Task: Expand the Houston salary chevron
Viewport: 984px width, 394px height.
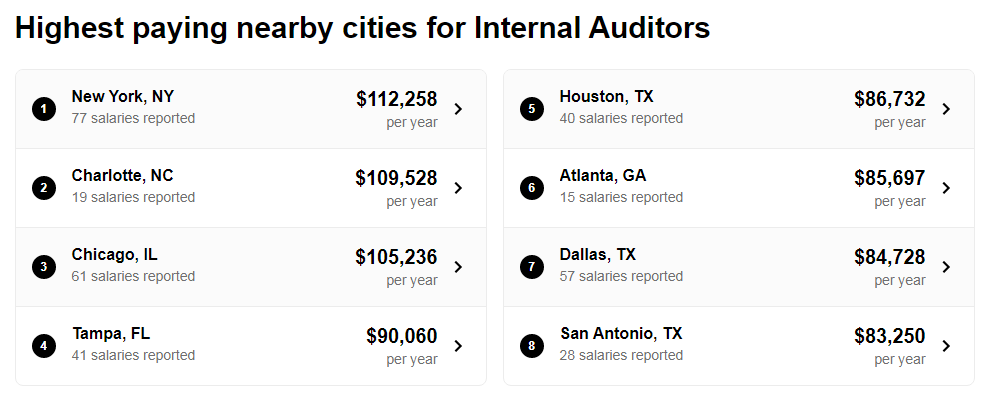Action: point(946,109)
